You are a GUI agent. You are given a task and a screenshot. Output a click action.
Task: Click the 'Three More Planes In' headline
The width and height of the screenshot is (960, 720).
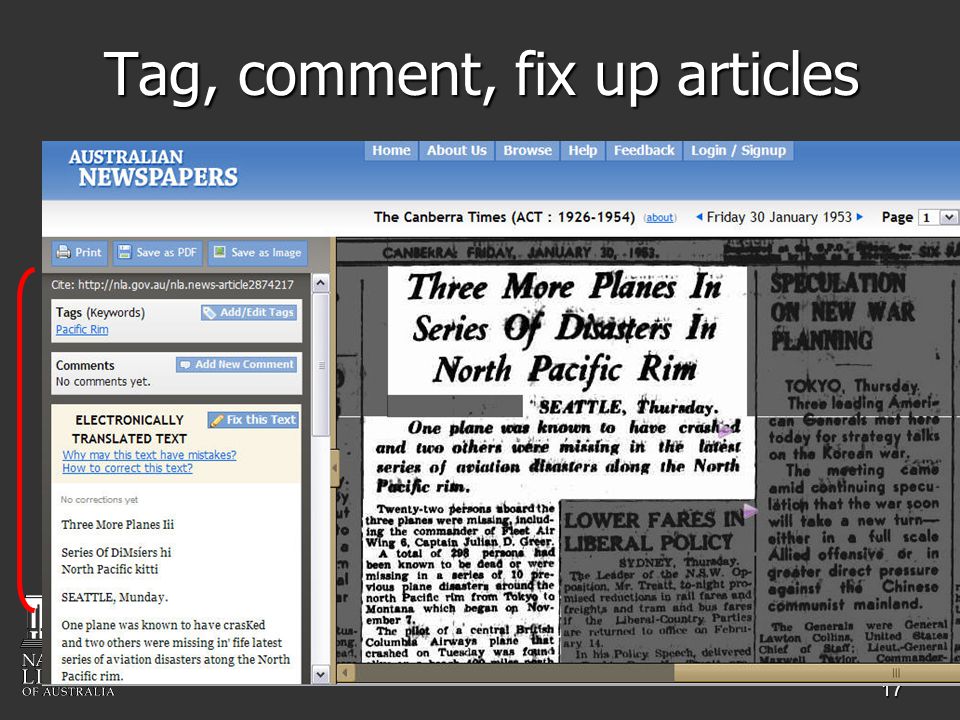tap(564, 287)
